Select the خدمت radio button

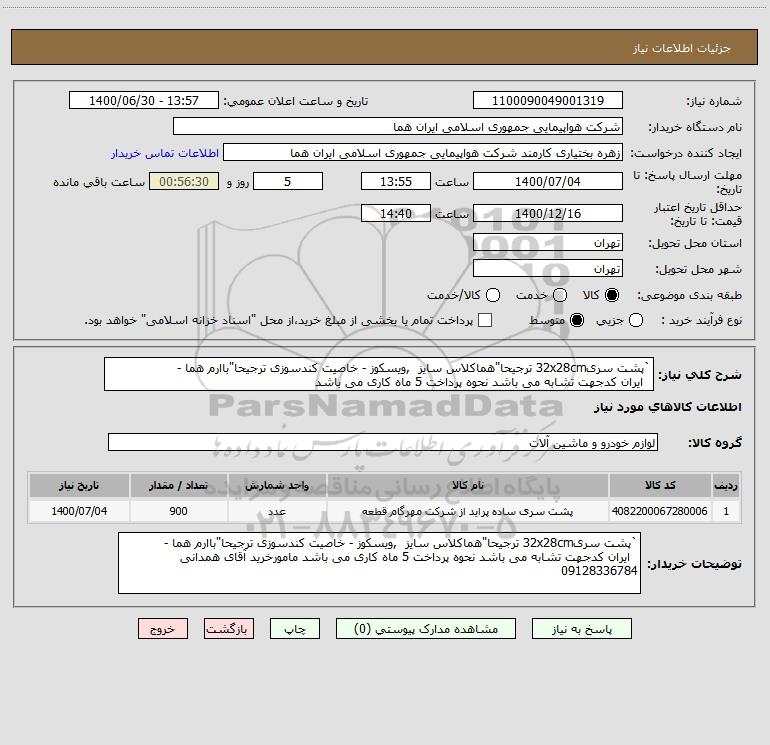[x=560, y=295]
